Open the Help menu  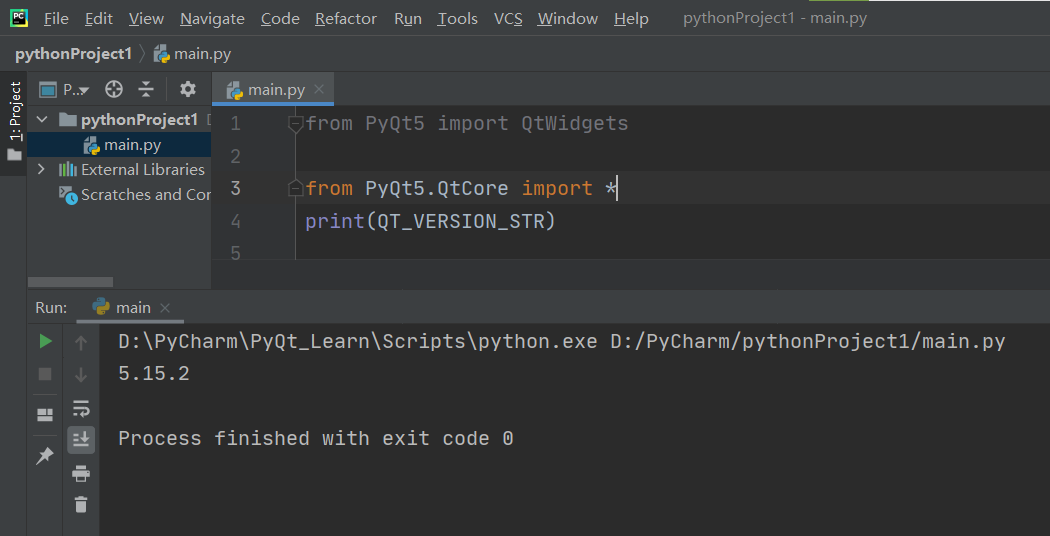(631, 19)
